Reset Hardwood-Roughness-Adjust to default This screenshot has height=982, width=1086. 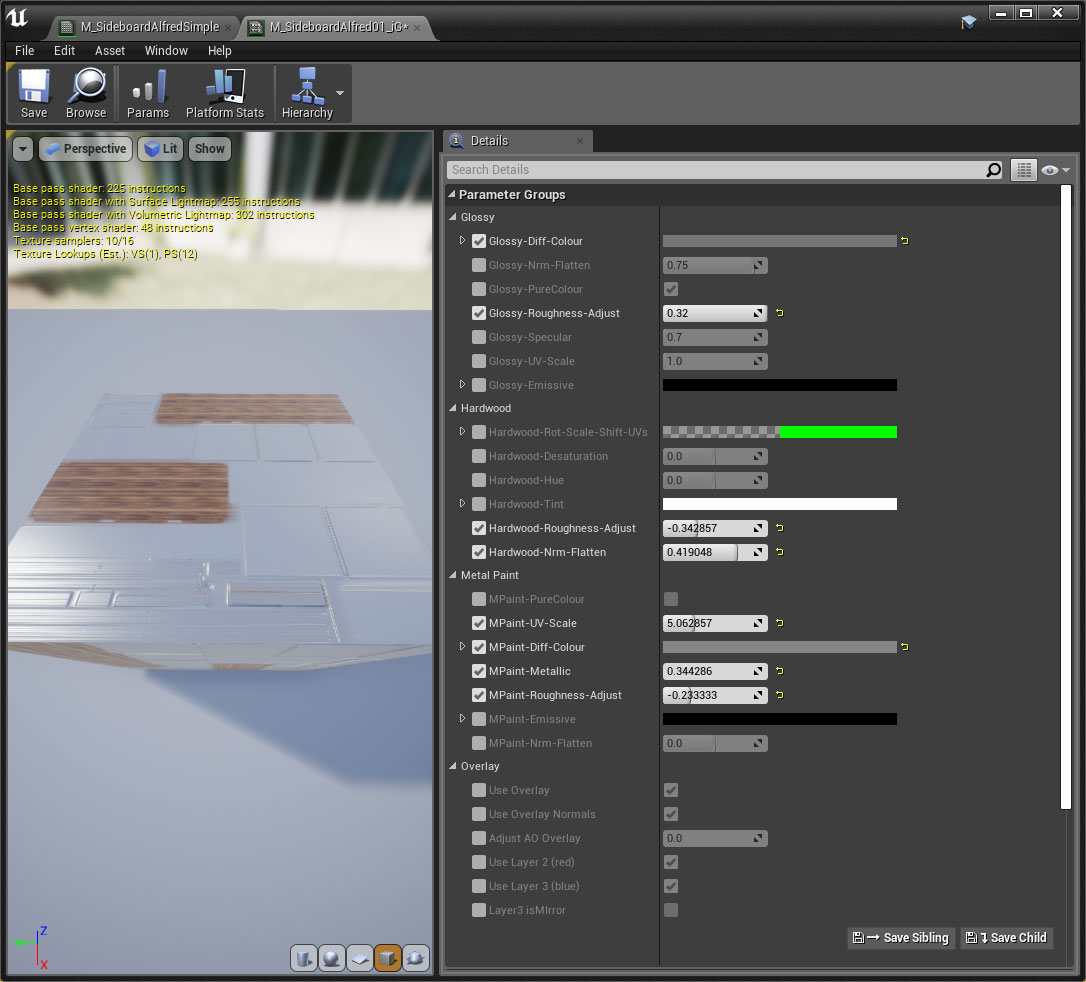pyautogui.click(x=780, y=528)
